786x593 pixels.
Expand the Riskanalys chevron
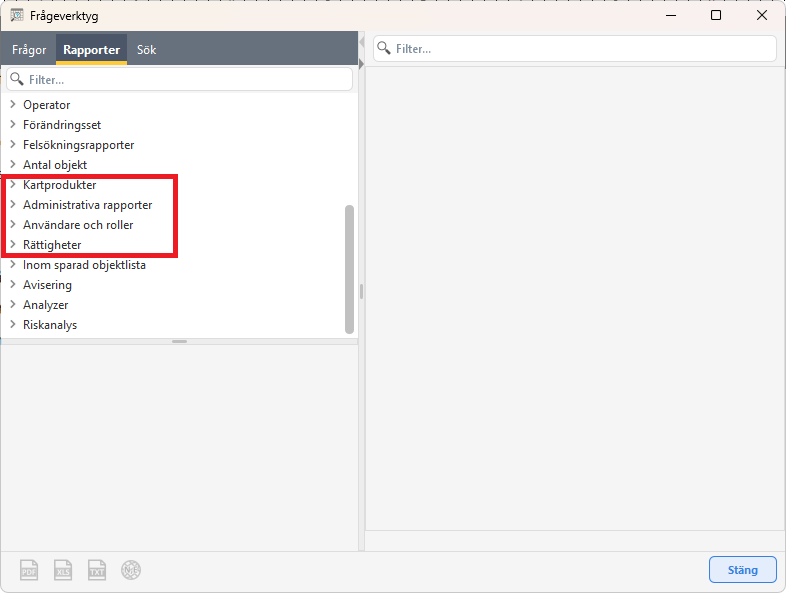(x=13, y=325)
